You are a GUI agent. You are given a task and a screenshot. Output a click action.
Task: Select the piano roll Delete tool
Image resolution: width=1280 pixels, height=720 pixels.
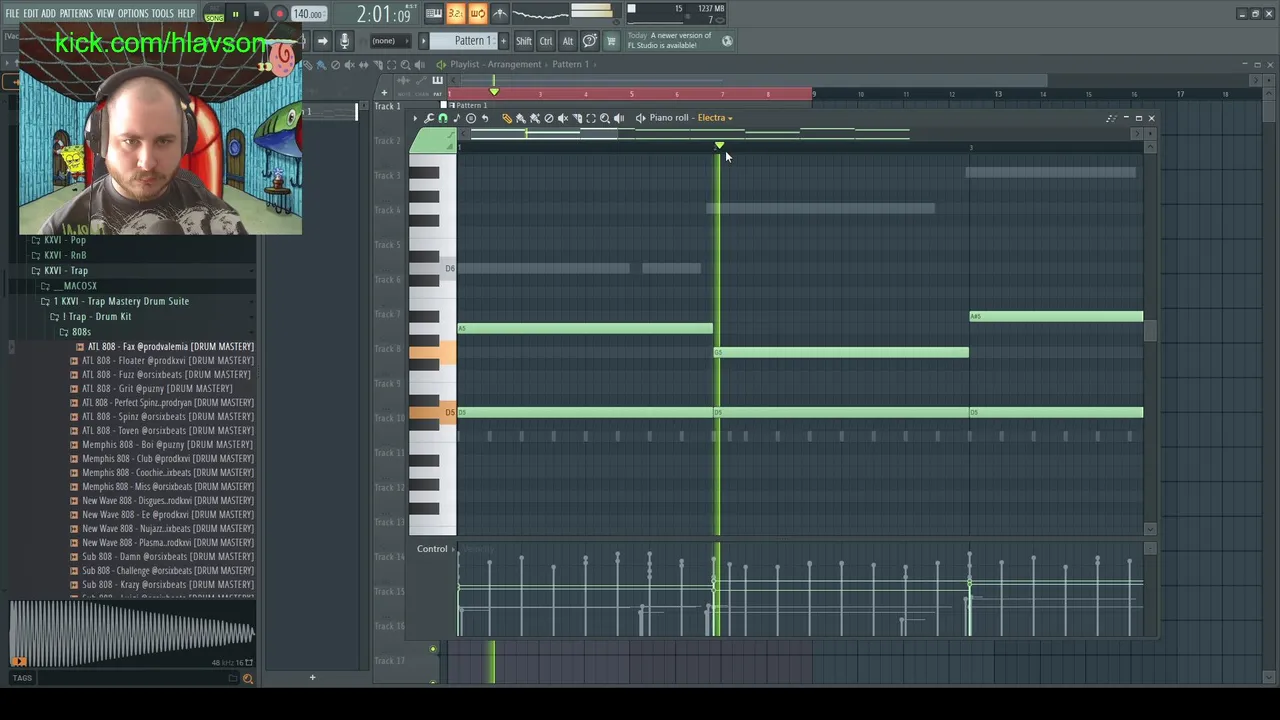[x=549, y=118]
